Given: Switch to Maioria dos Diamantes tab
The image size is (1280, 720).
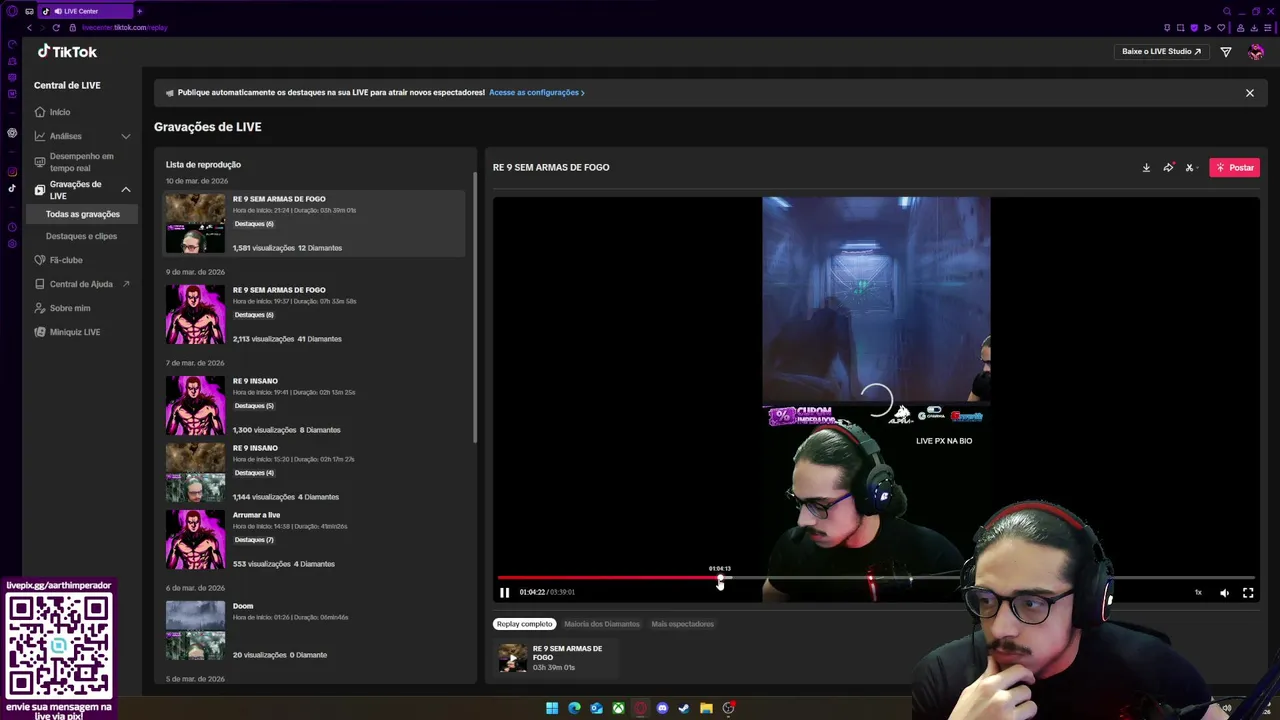Looking at the screenshot, I should click(x=602, y=624).
